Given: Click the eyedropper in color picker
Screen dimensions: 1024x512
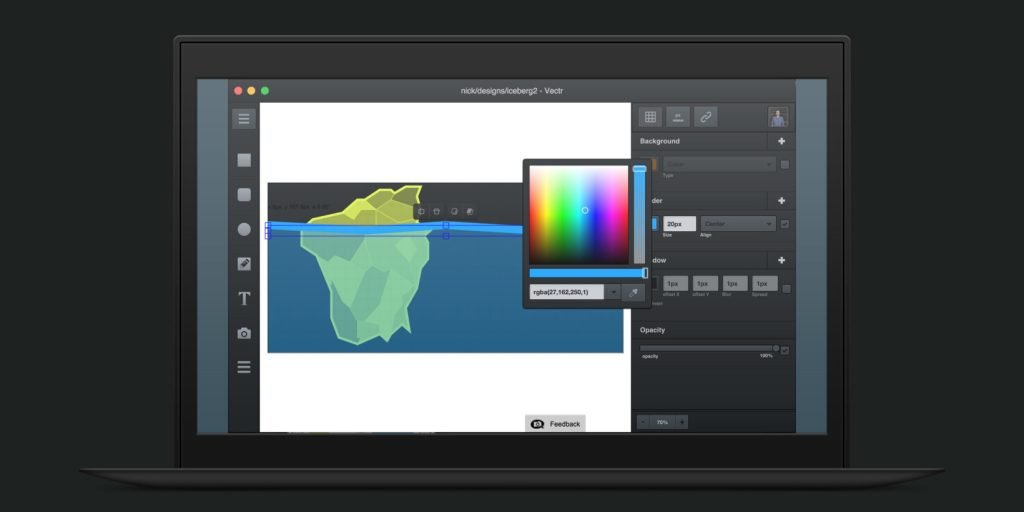Looking at the screenshot, I should (x=633, y=292).
